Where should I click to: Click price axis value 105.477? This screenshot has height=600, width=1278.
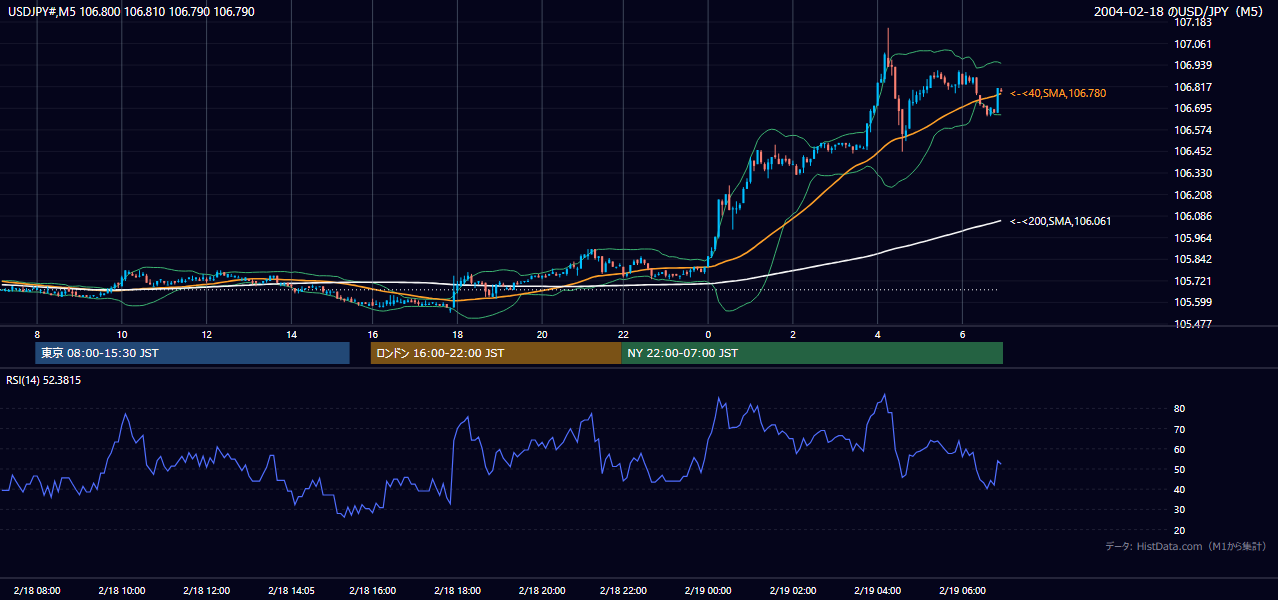click(1193, 324)
